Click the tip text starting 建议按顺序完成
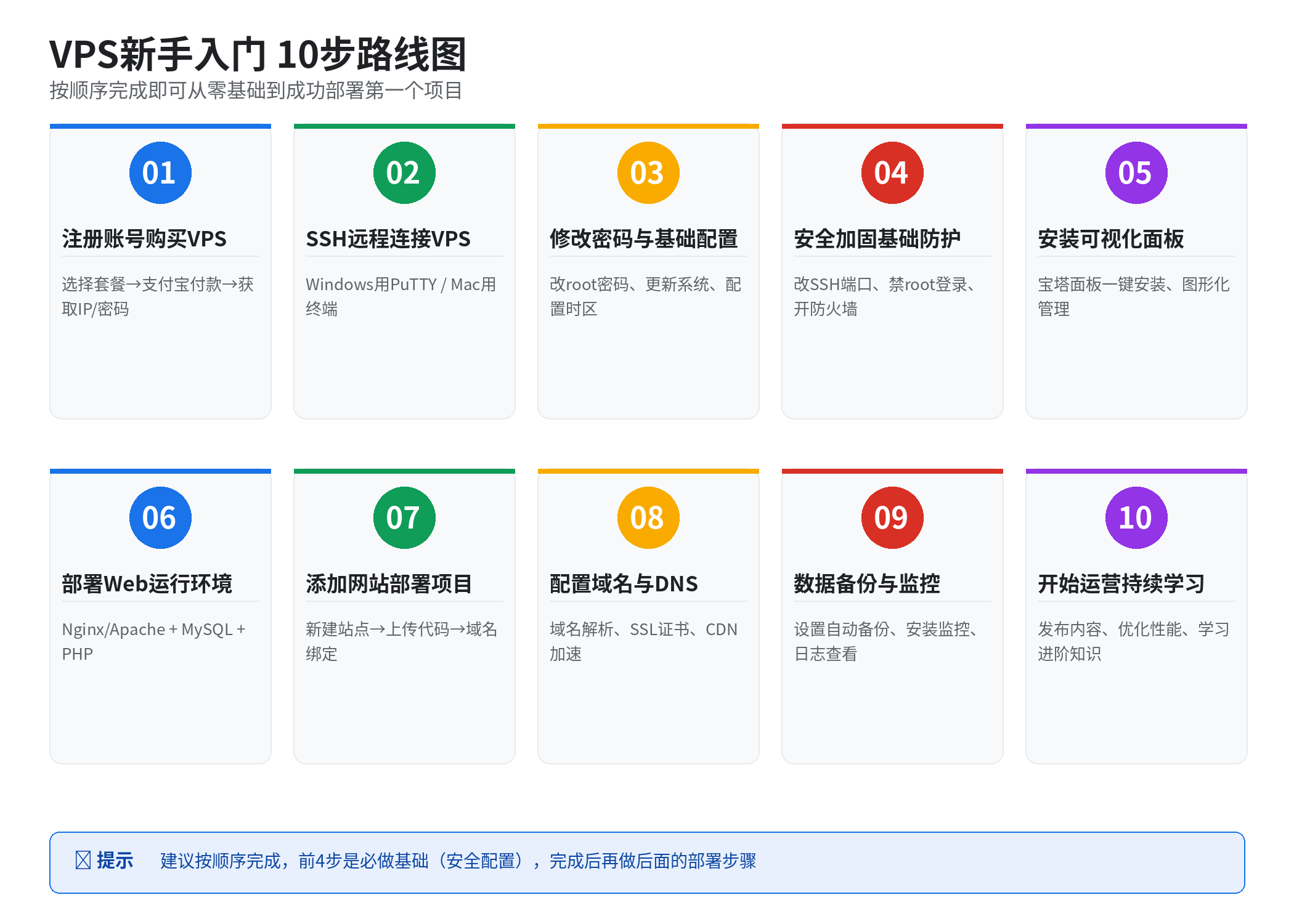Viewport: 1294px width, 924px height. click(x=458, y=861)
